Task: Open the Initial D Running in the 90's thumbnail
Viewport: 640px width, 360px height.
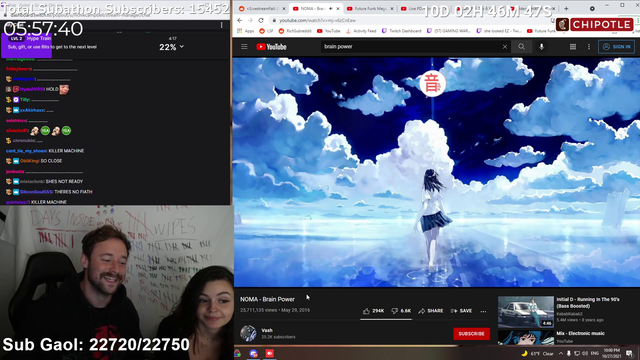Action: click(526, 312)
